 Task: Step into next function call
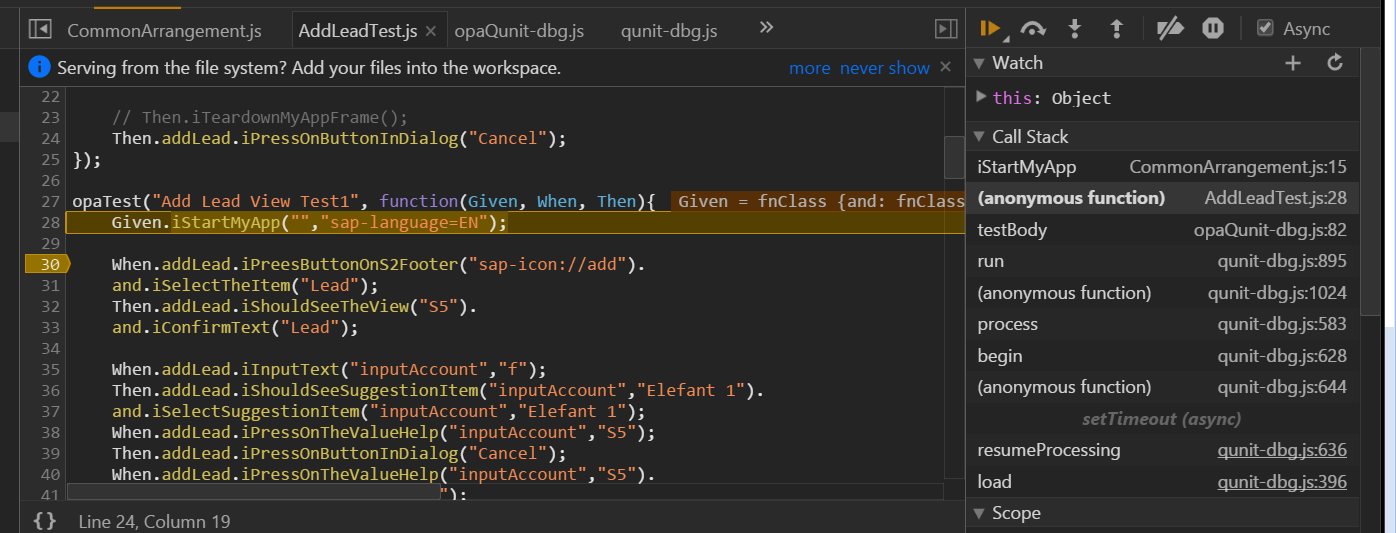point(1075,29)
